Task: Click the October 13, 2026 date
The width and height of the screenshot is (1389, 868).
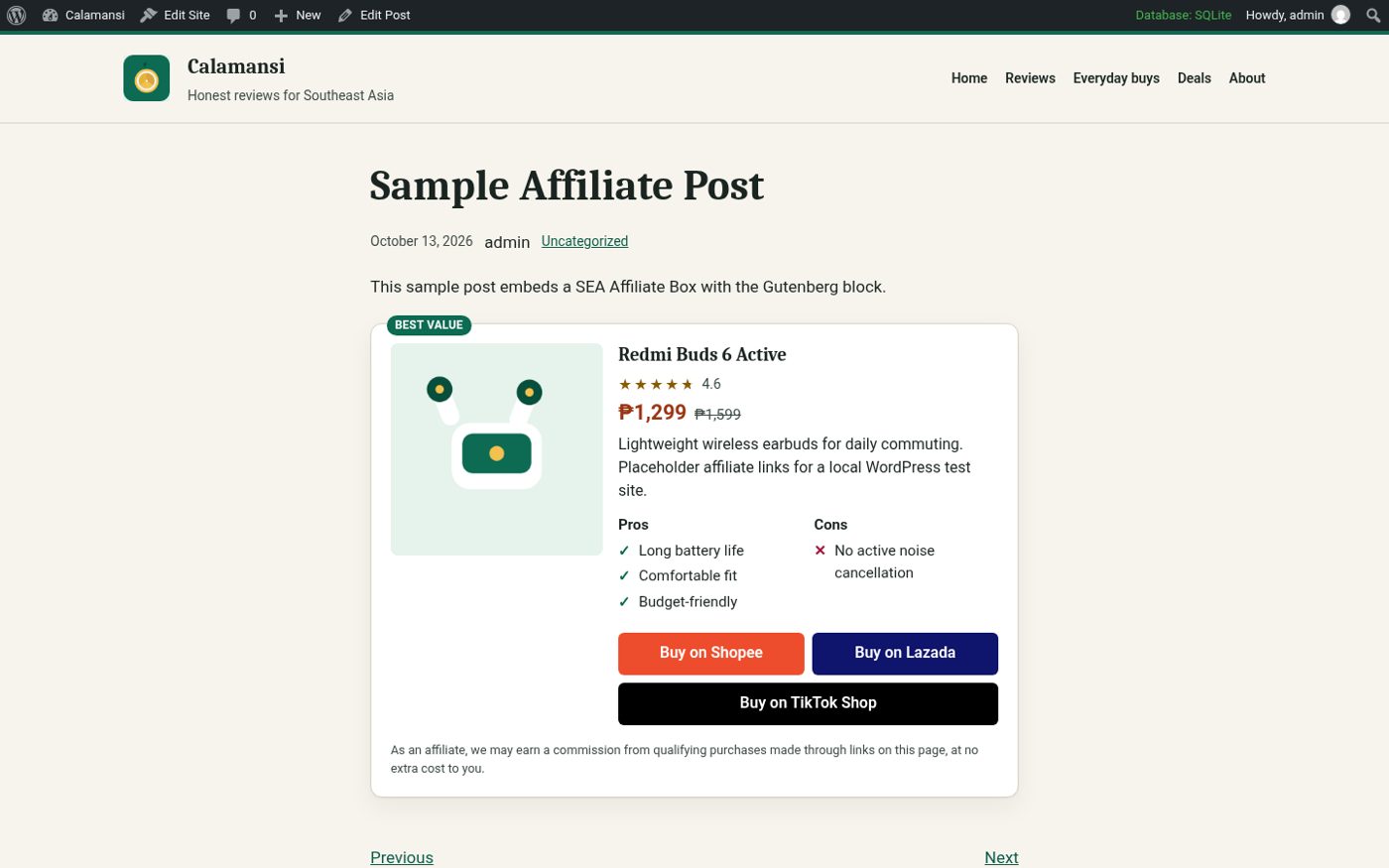Action: point(422,241)
